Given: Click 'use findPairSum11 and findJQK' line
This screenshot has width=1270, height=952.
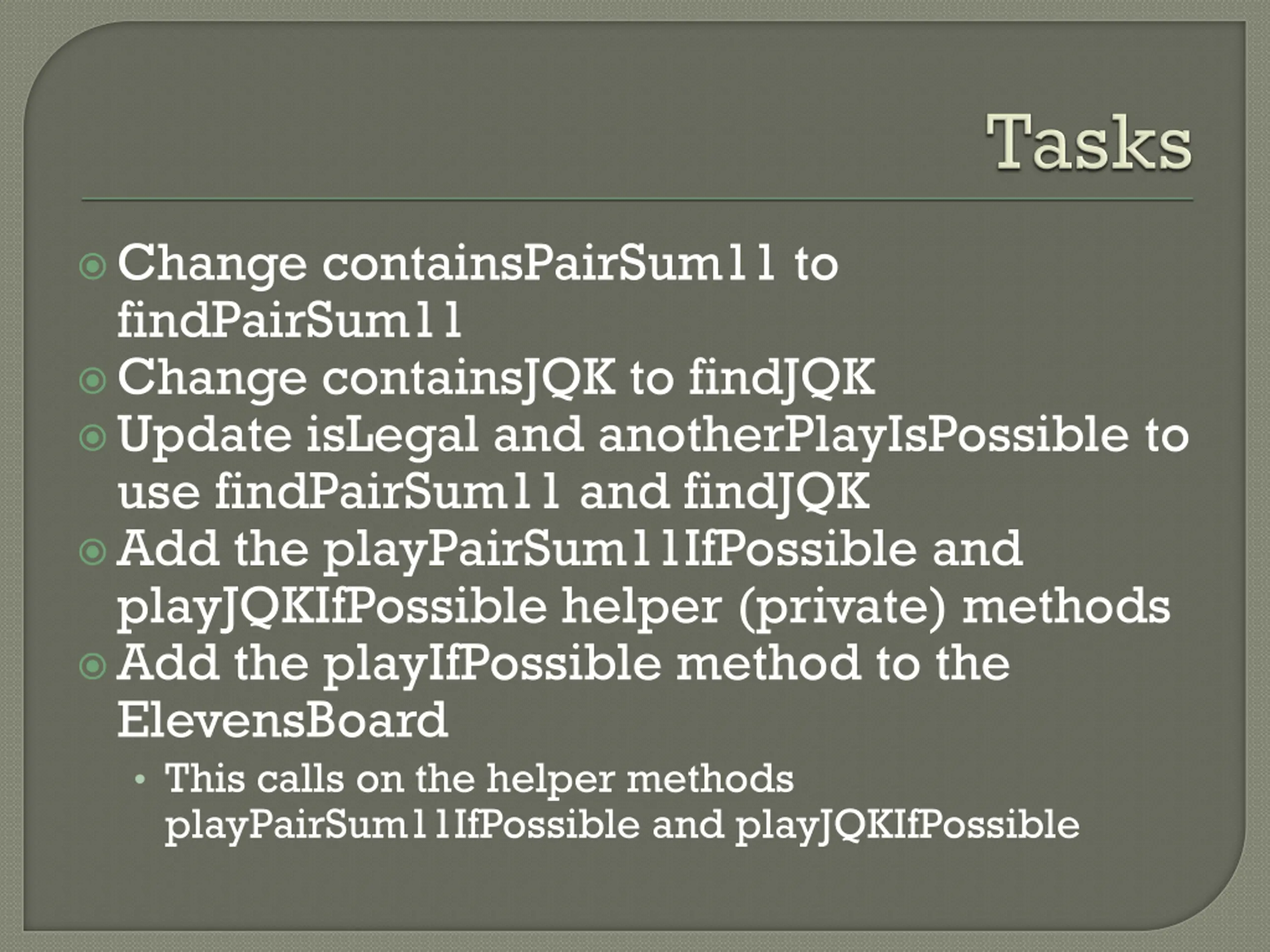Looking at the screenshot, I should (494, 492).
